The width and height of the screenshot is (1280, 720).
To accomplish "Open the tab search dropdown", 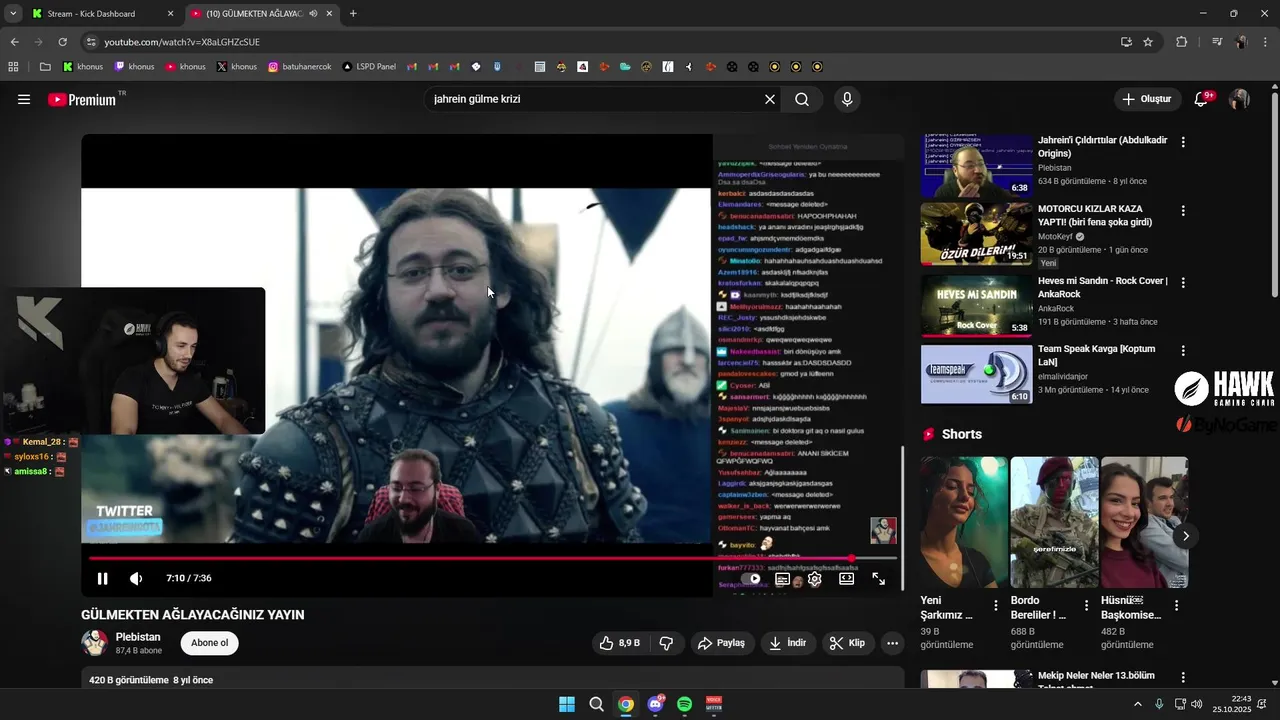I will tap(12, 14).
